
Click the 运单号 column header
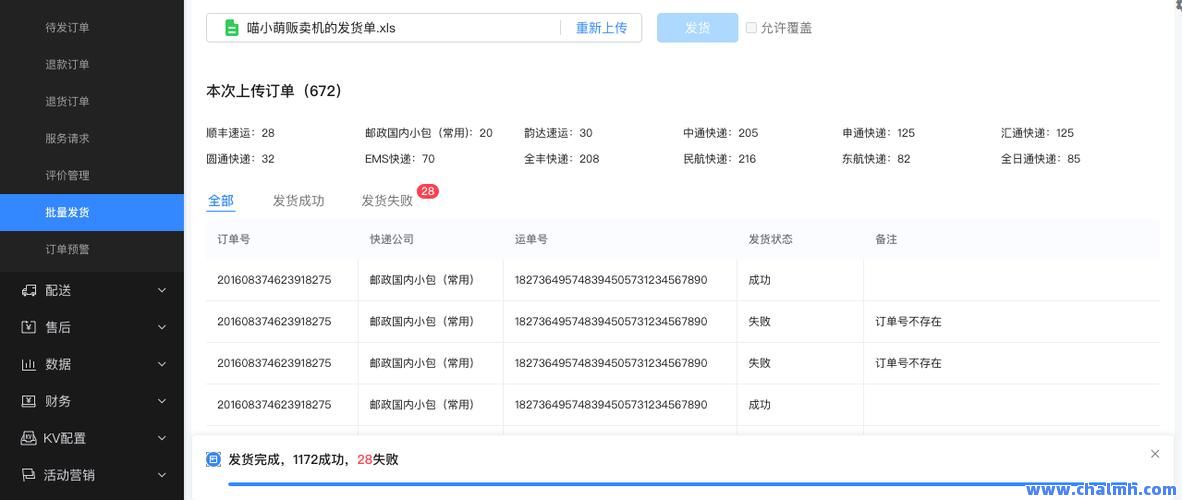(531, 239)
